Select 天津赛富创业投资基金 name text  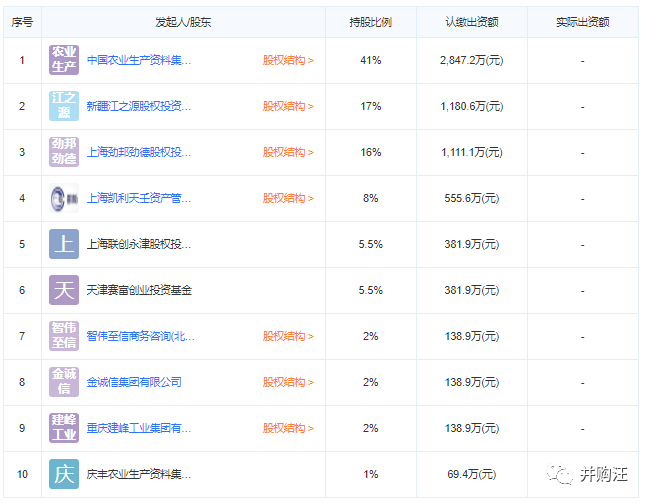click(x=139, y=290)
